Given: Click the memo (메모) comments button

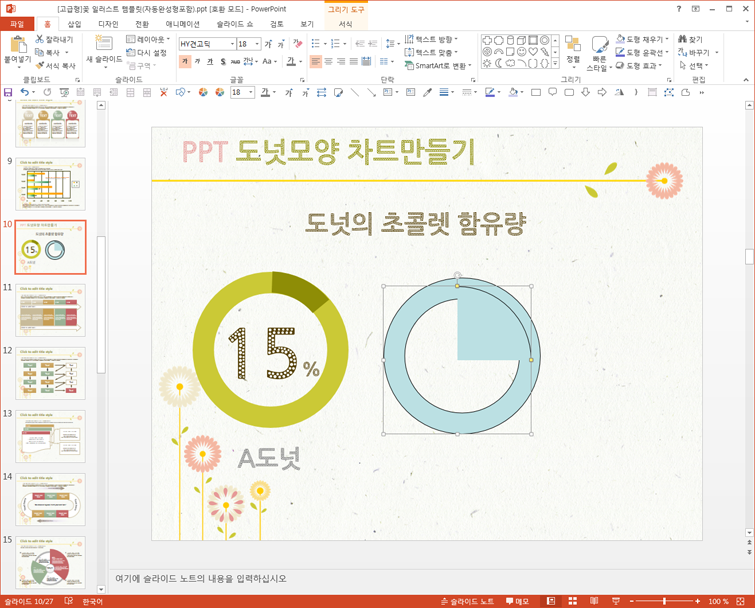Looking at the screenshot, I should click(518, 601).
